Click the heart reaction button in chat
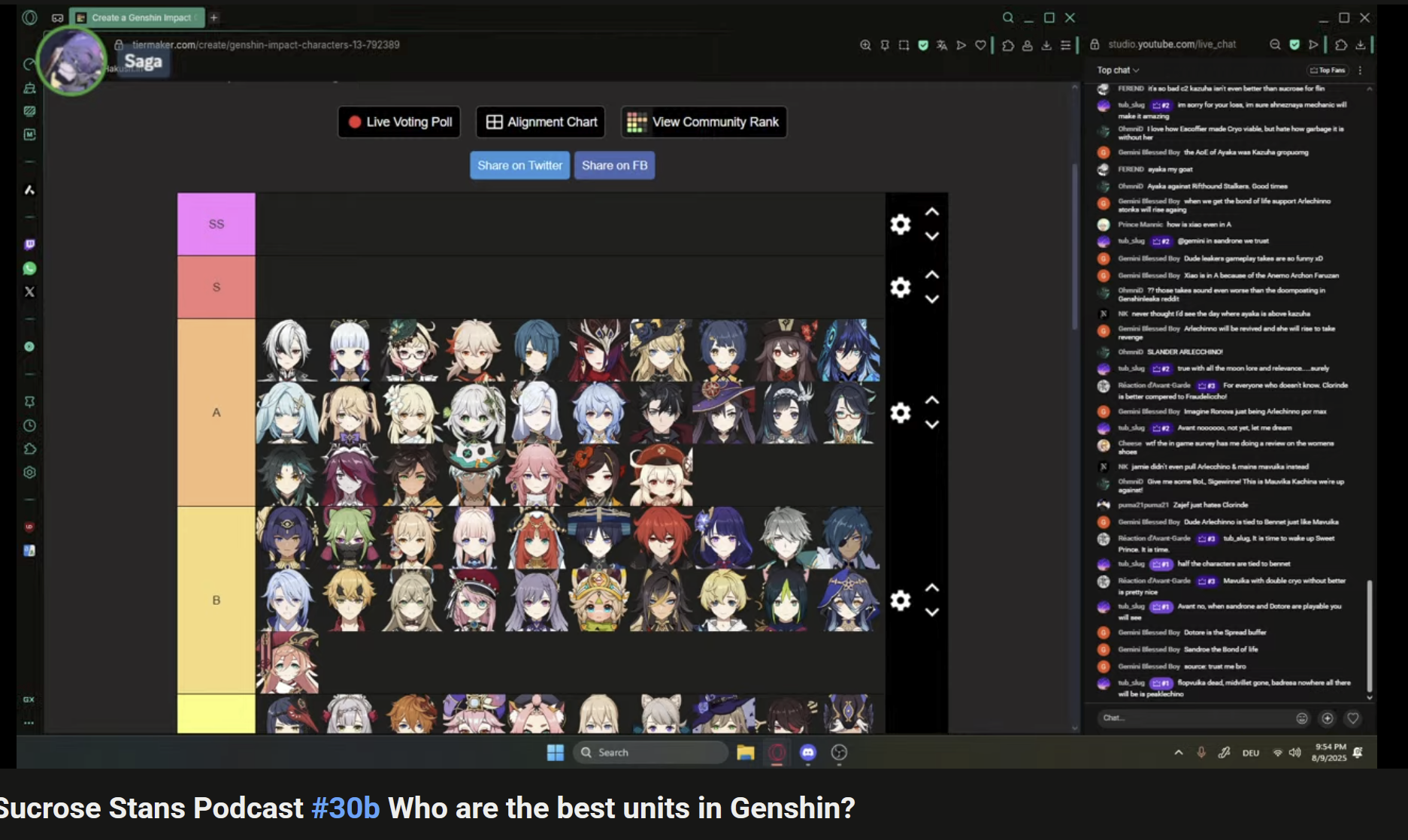The image size is (1408, 840). (x=1353, y=718)
